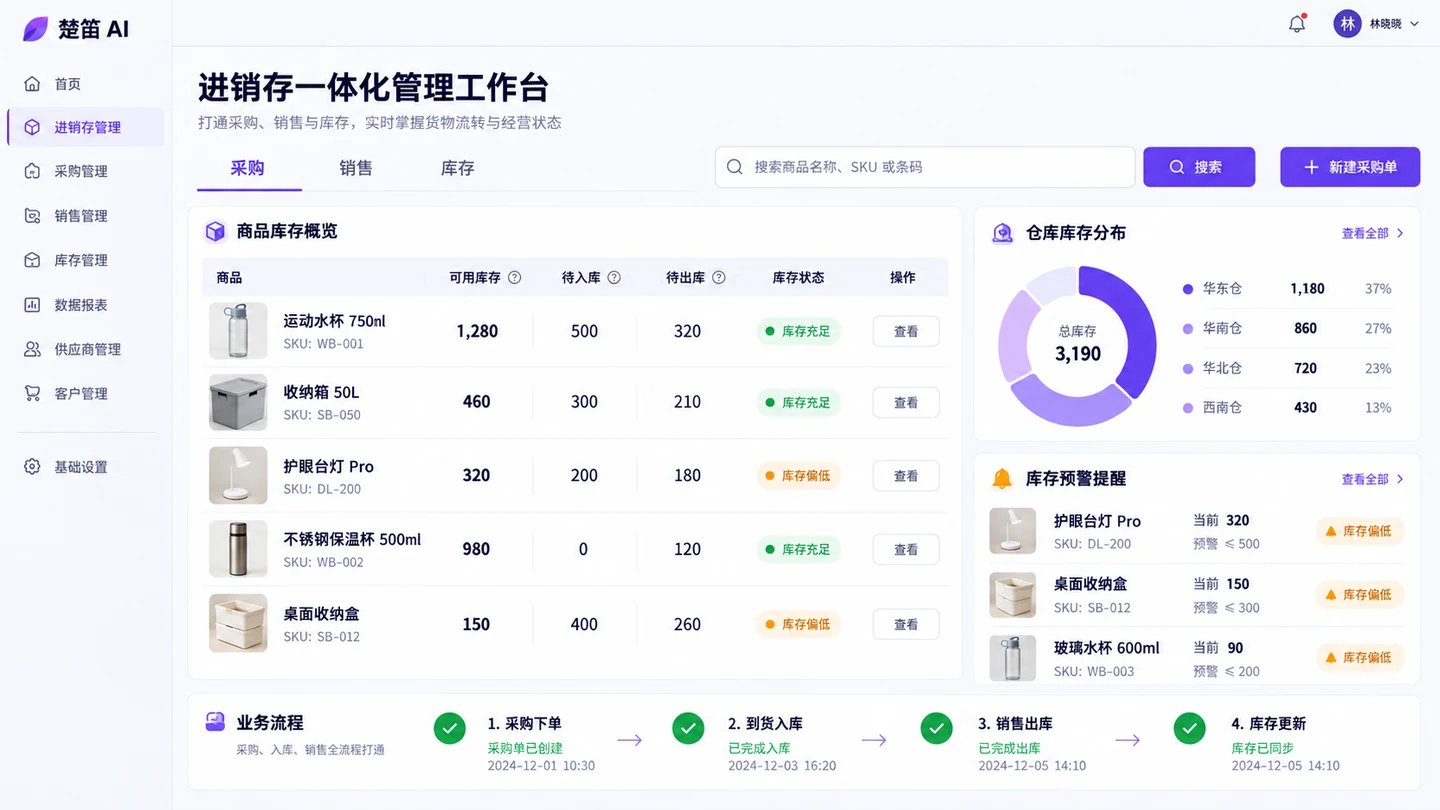This screenshot has height=810, width=1440.
Task: Click the 商品库存概览 cube icon
Action: [x=215, y=232]
